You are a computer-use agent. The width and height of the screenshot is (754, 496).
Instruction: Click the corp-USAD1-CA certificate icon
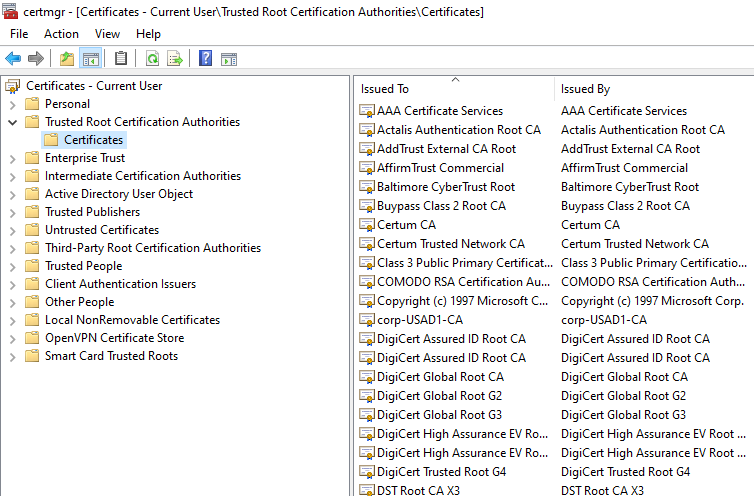pyautogui.click(x=367, y=320)
